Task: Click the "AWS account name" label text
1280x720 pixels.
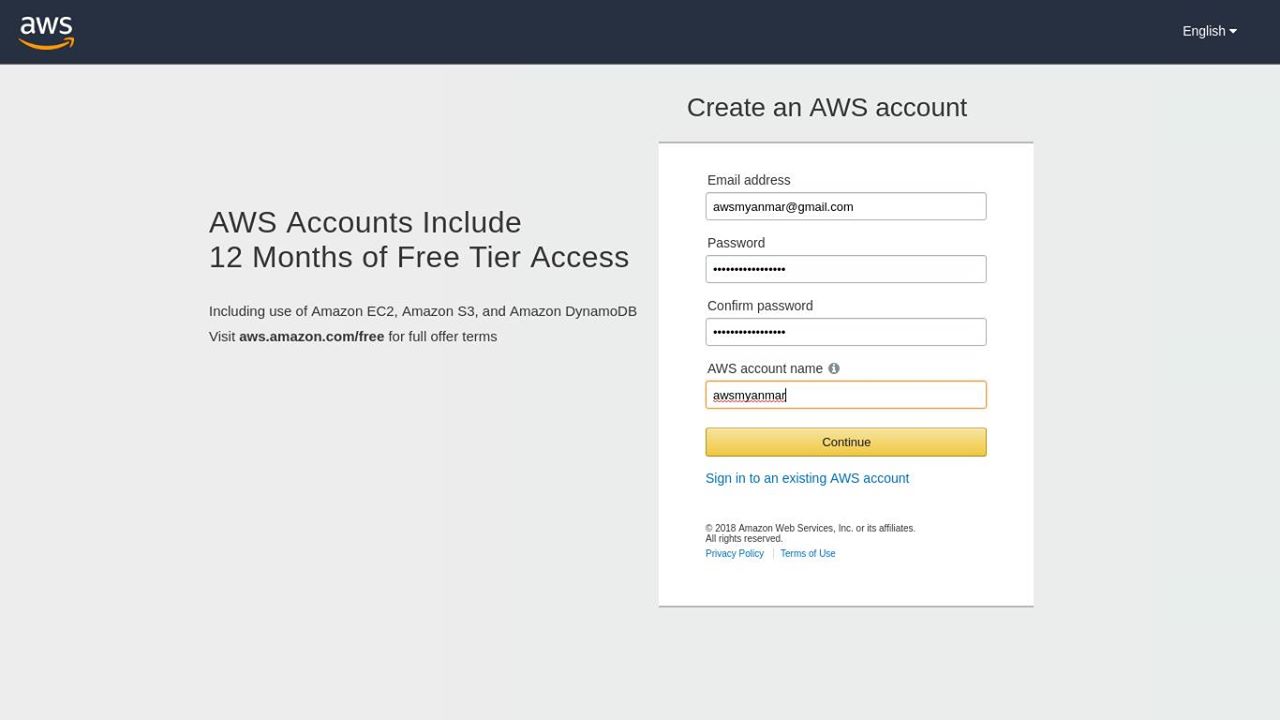Action: pyautogui.click(x=764, y=368)
